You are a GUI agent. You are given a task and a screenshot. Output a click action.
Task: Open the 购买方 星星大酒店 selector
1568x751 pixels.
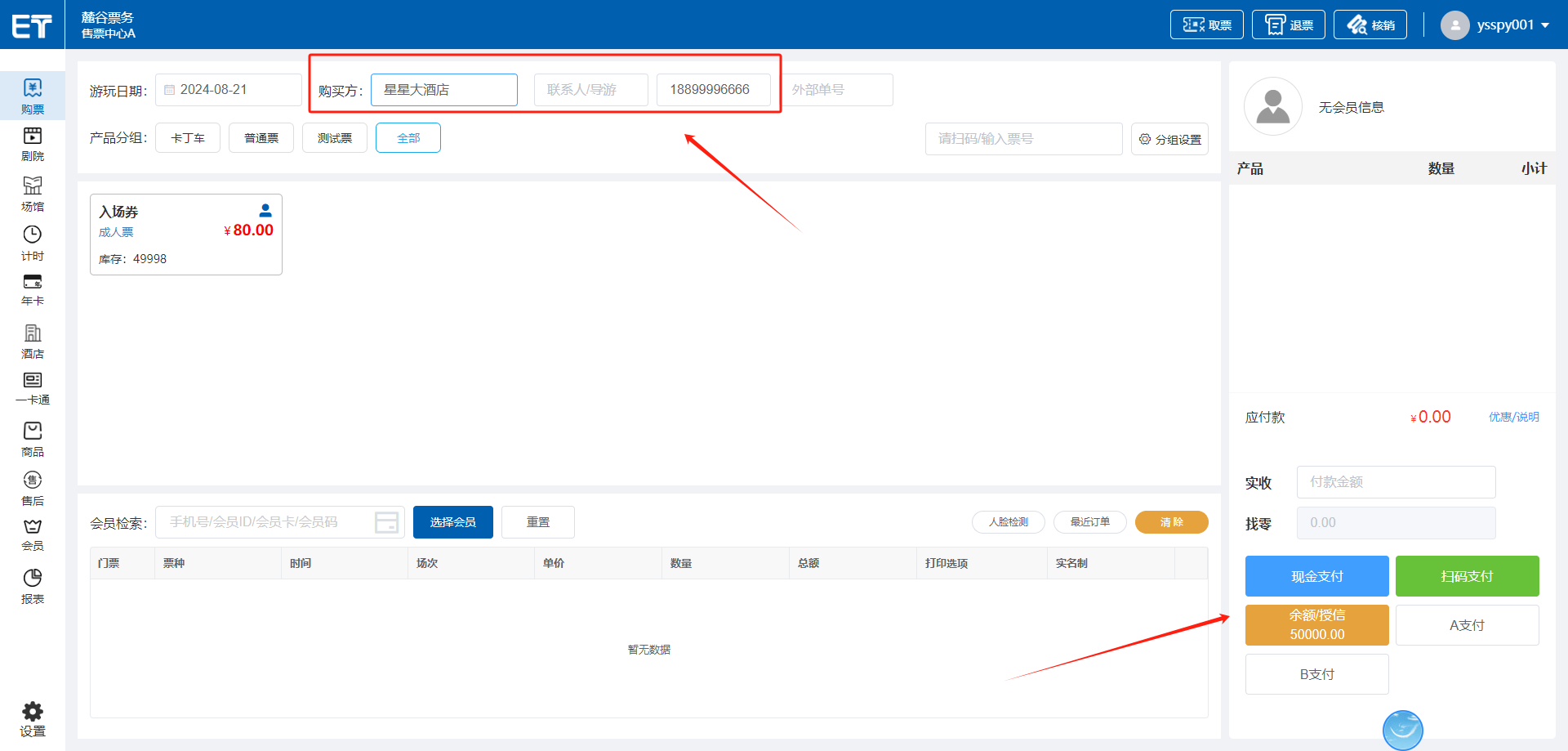click(x=443, y=90)
